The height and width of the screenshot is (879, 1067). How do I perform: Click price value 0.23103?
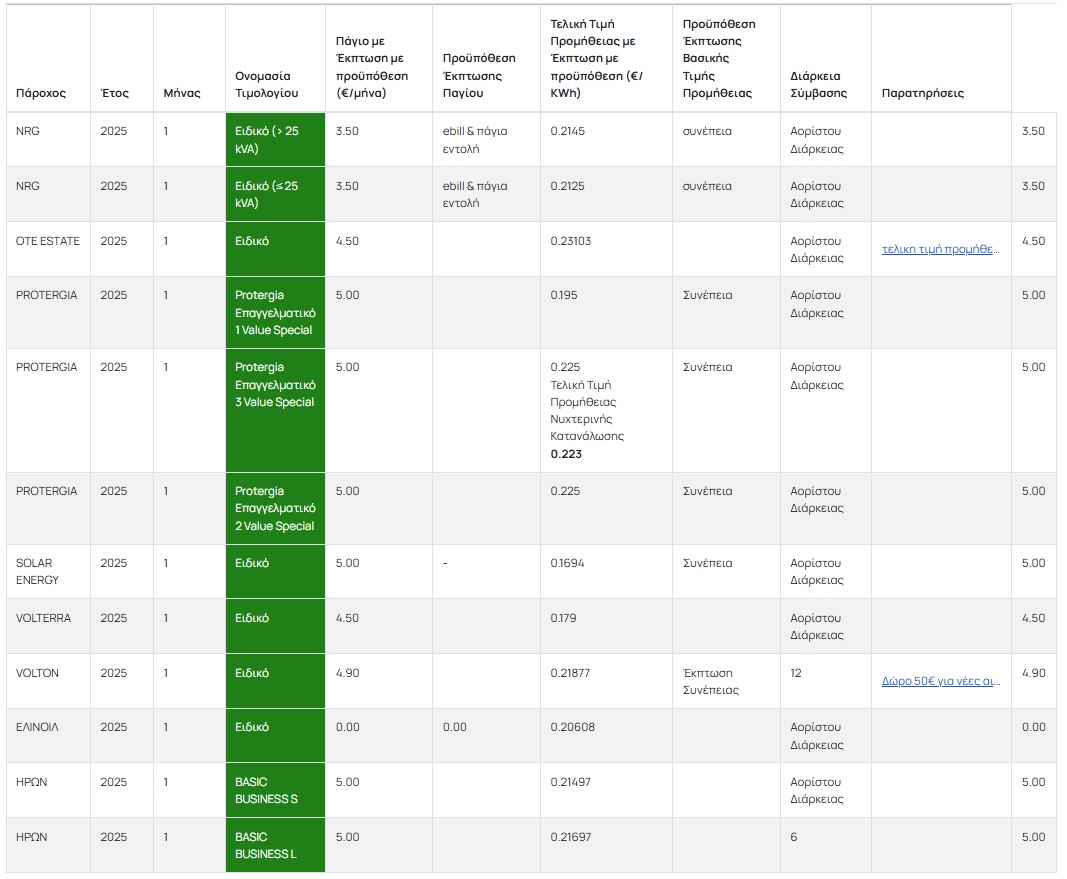(x=571, y=241)
